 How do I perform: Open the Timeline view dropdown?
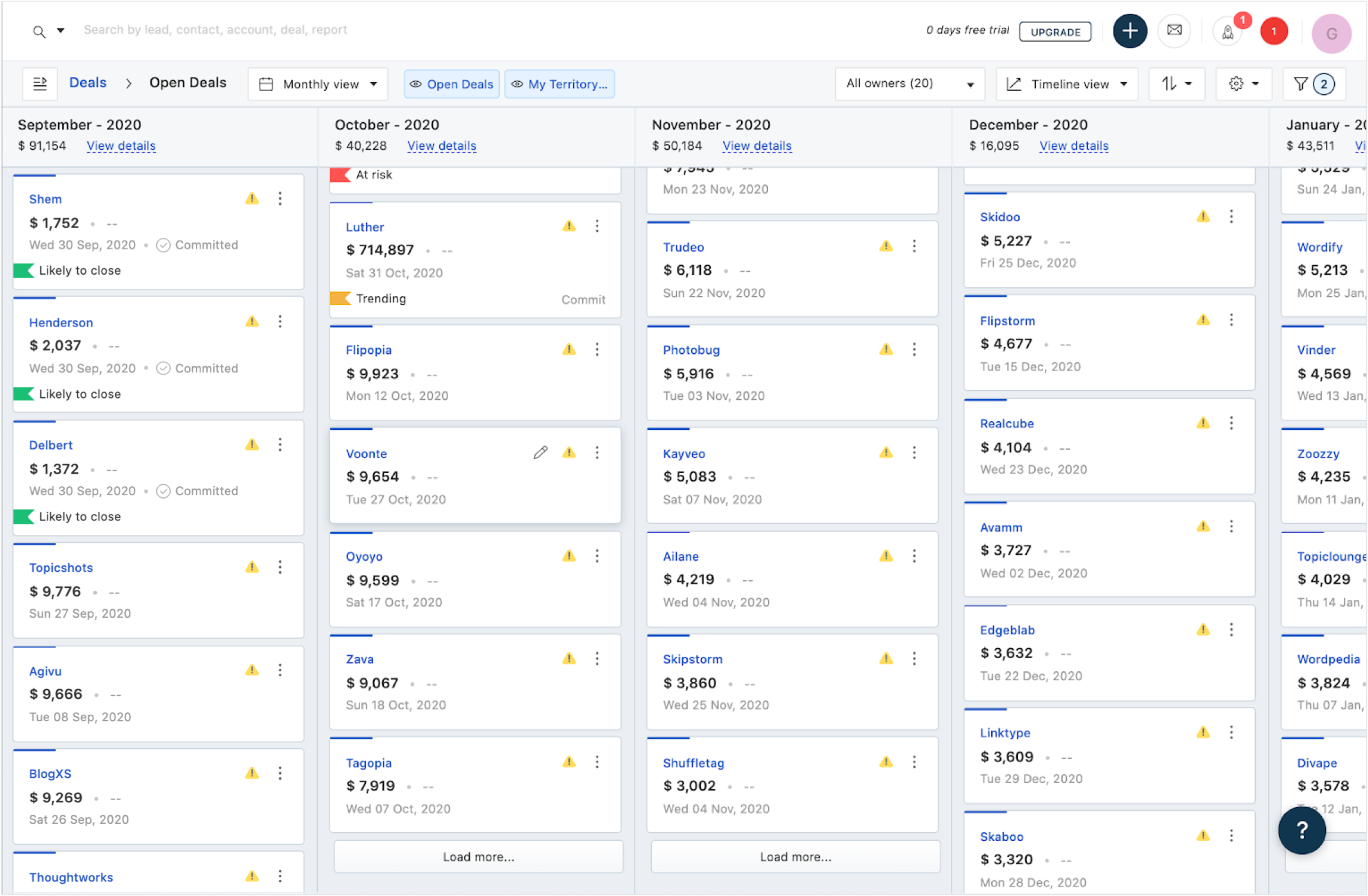1067,83
